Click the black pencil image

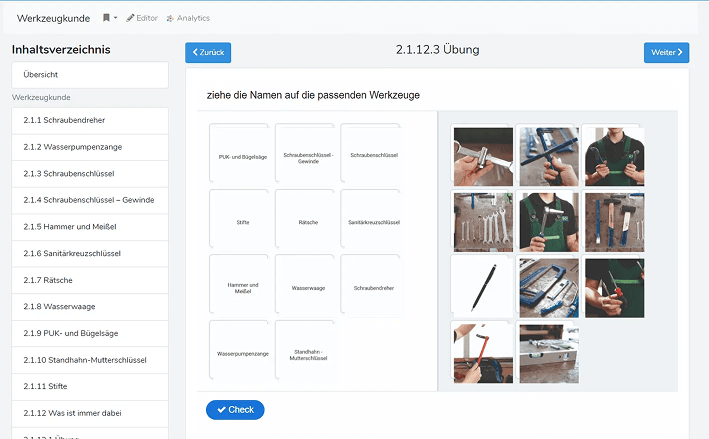(x=482, y=286)
